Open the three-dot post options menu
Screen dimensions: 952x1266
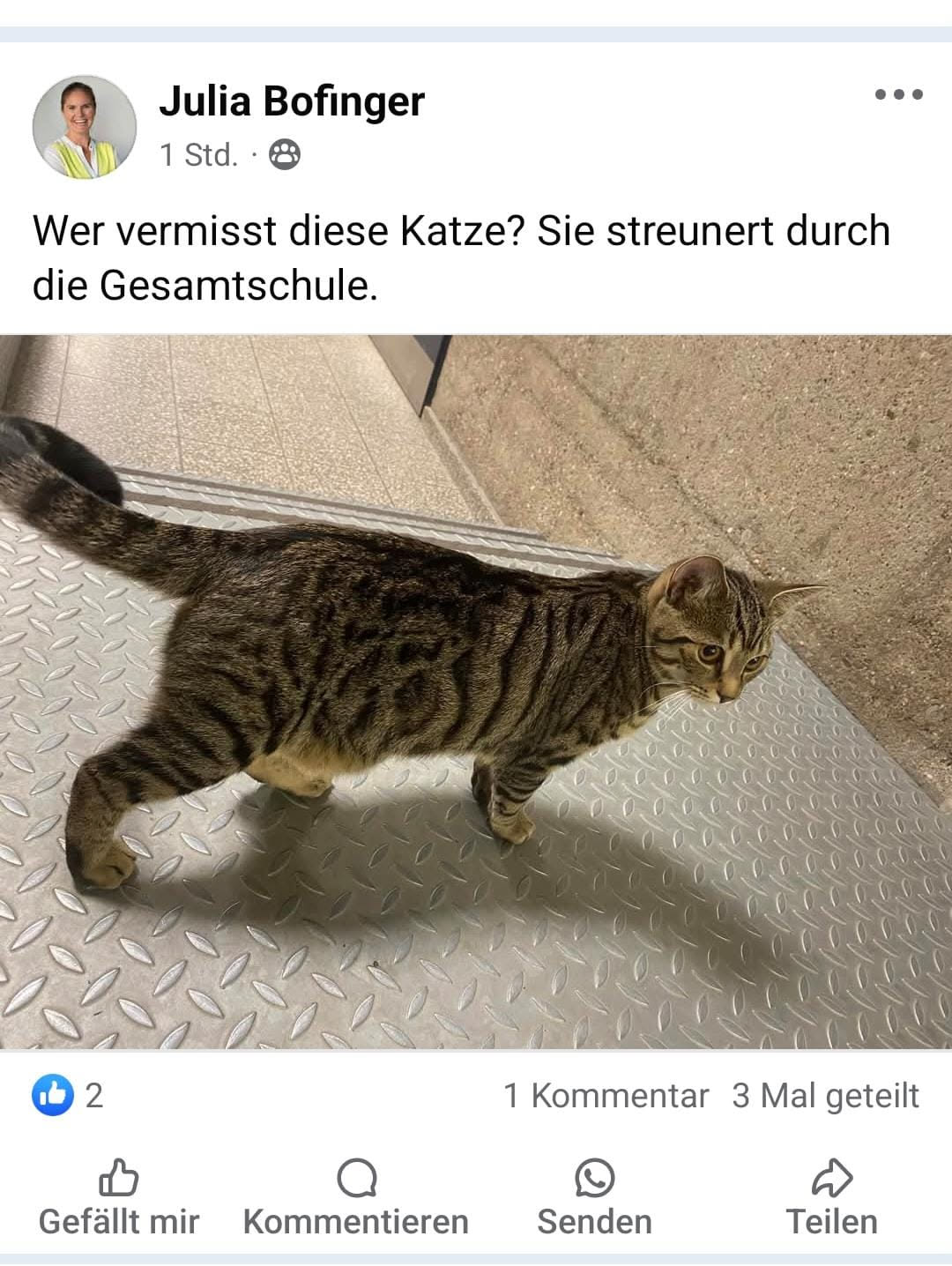click(898, 94)
